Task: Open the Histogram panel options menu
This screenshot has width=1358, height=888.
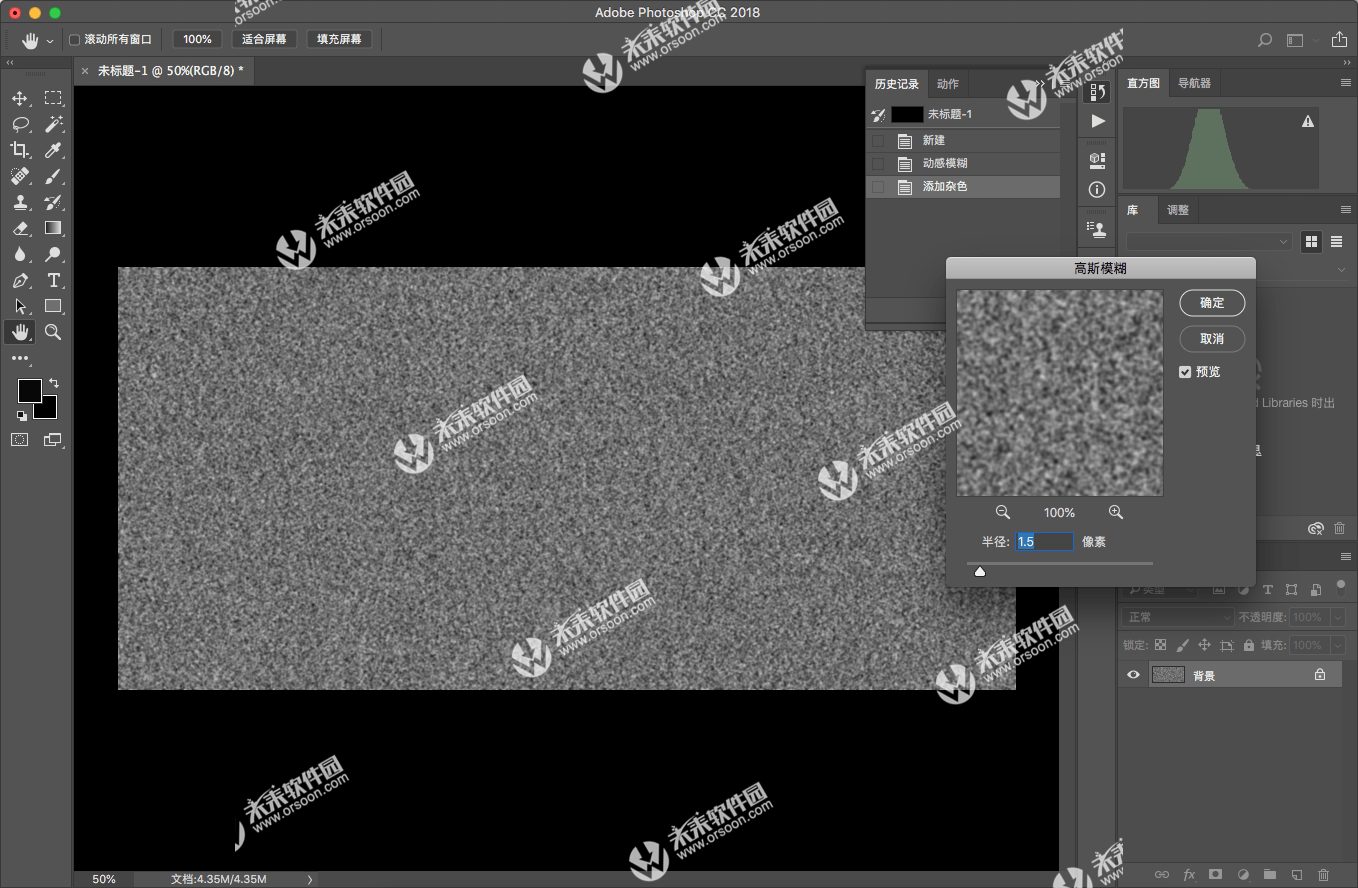Action: [1345, 83]
